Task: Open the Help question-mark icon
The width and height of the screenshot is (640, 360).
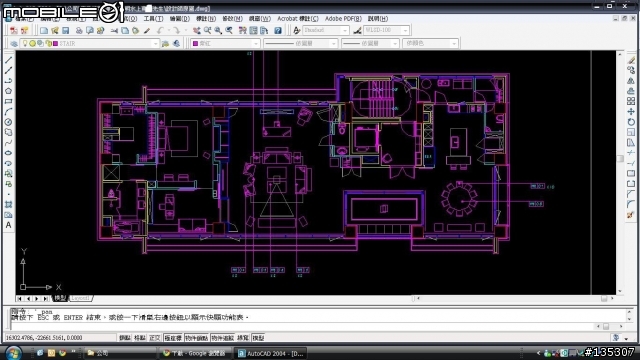Action: click(x=278, y=31)
